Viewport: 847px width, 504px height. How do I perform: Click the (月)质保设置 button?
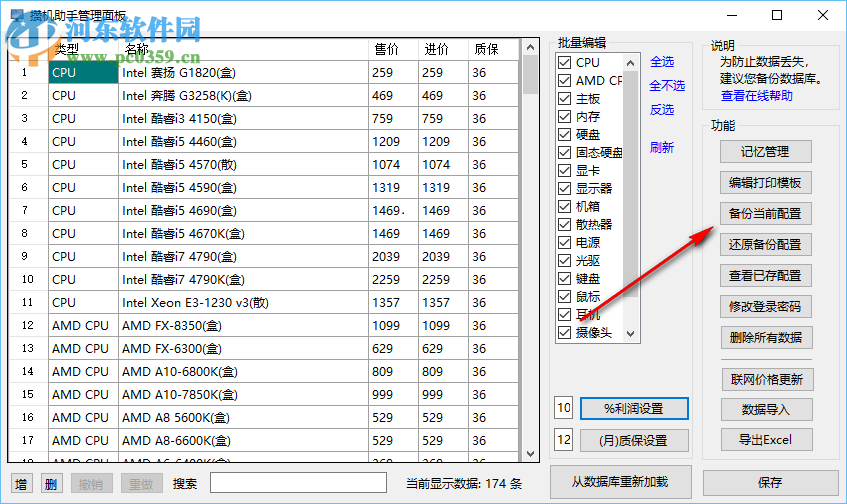point(634,441)
